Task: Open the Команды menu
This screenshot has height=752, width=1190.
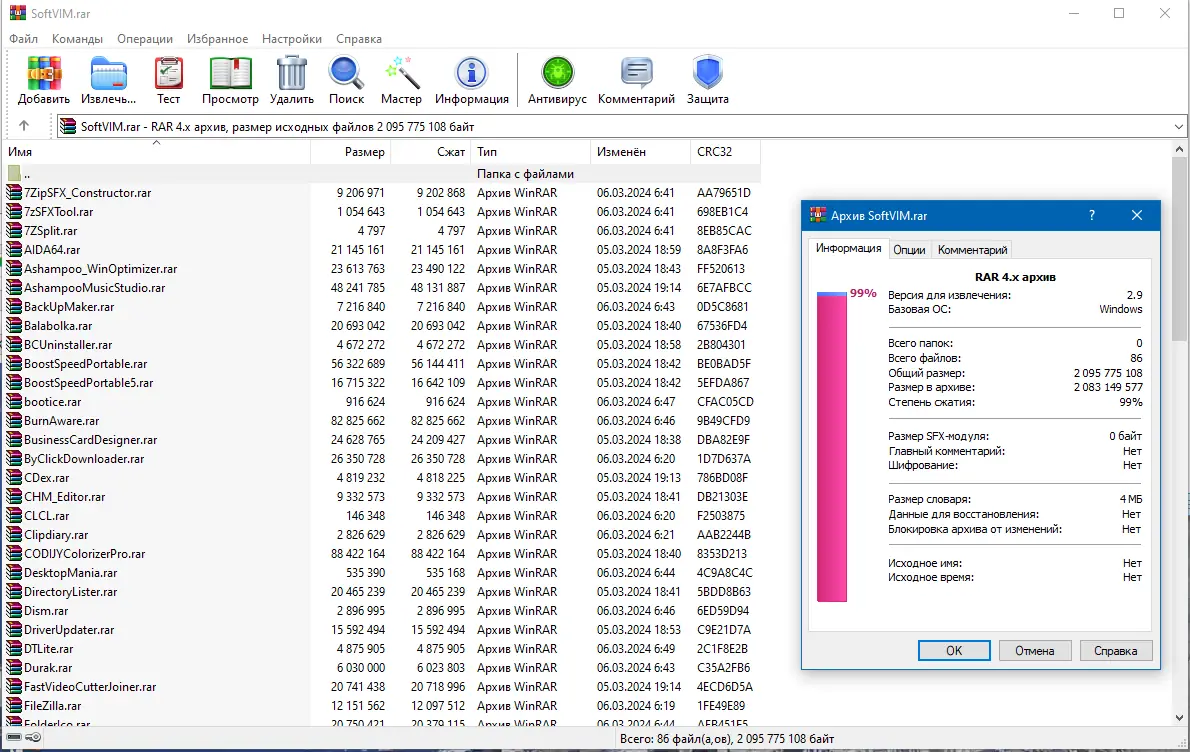Action: (x=77, y=39)
